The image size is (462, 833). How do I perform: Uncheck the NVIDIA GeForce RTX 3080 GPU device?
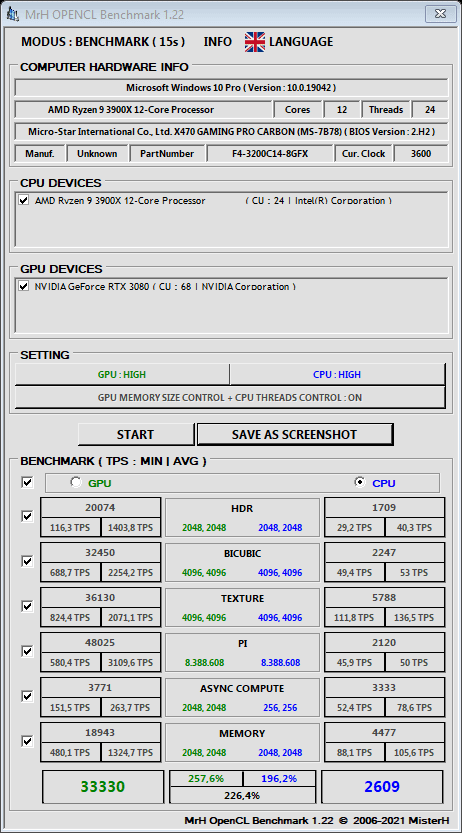[x=23, y=286]
